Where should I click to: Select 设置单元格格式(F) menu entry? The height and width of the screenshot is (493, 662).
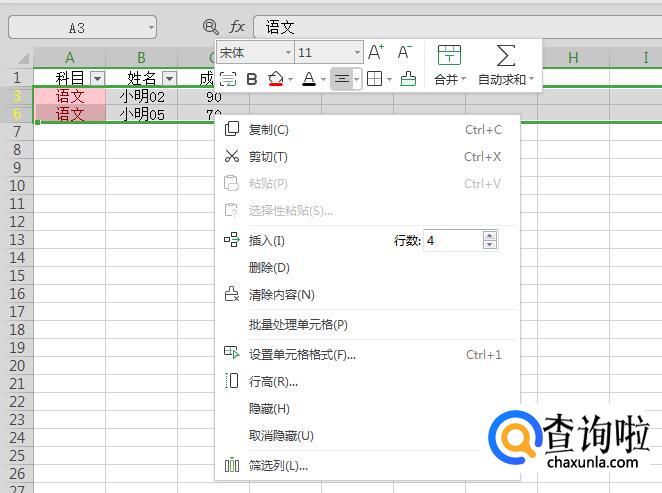click(302, 354)
